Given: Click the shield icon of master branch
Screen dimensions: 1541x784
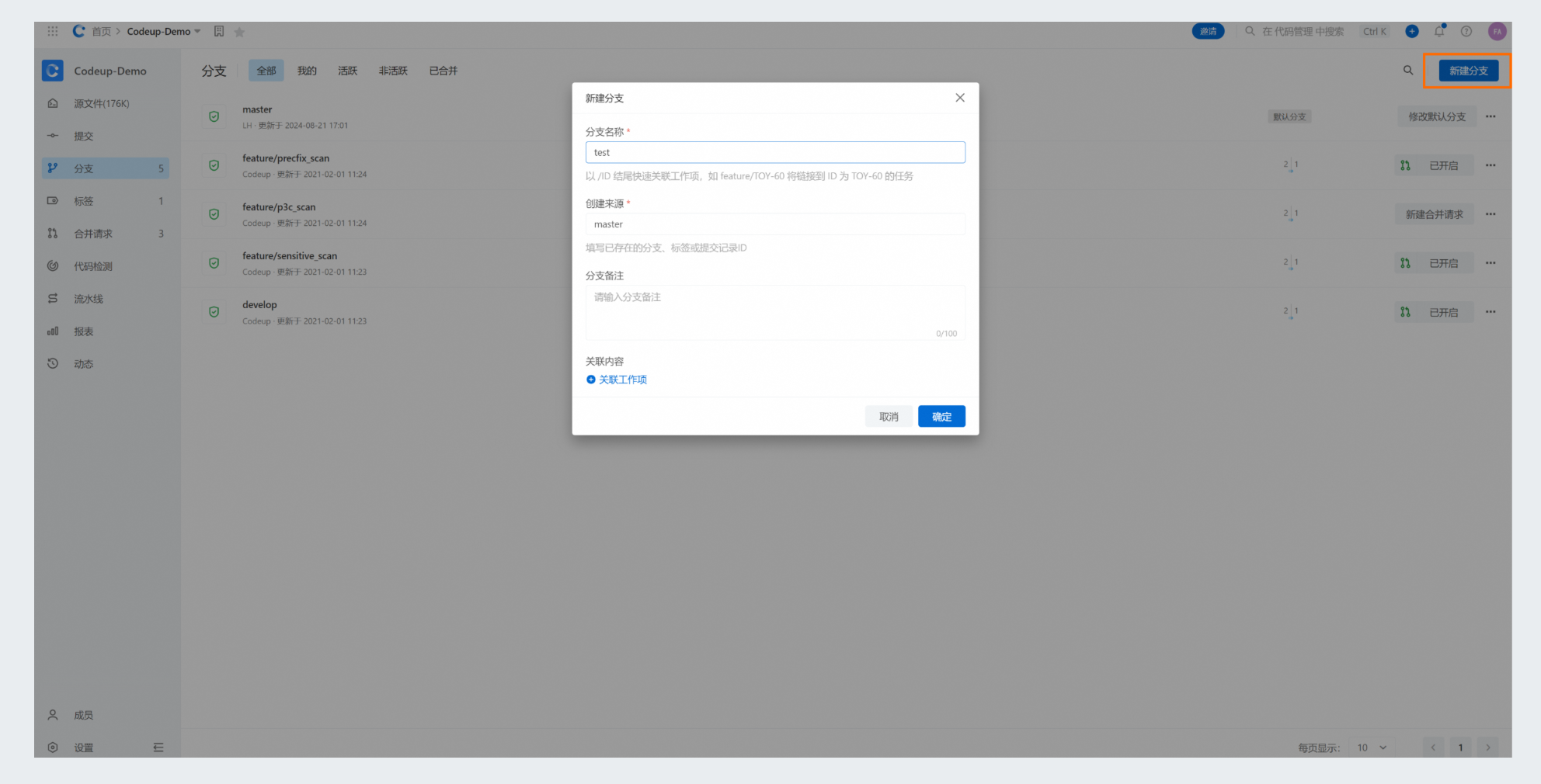Looking at the screenshot, I should [x=214, y=116].
